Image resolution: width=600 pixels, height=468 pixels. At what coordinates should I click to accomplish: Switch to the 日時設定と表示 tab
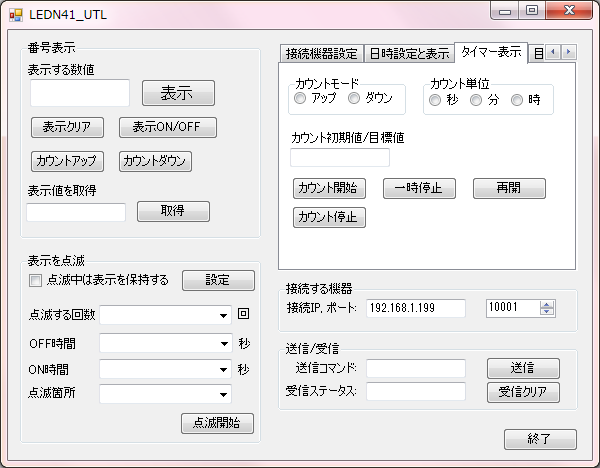click(x=409, y=54)
